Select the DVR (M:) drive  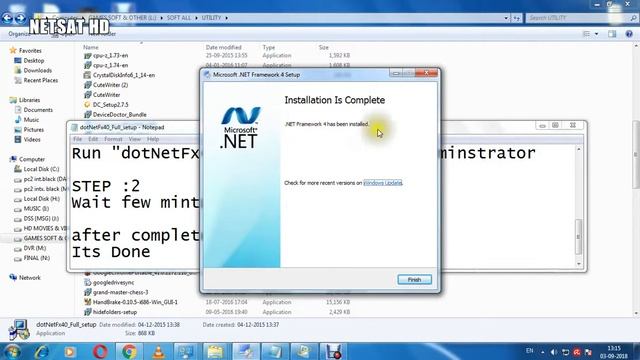[x=35, y=248]
